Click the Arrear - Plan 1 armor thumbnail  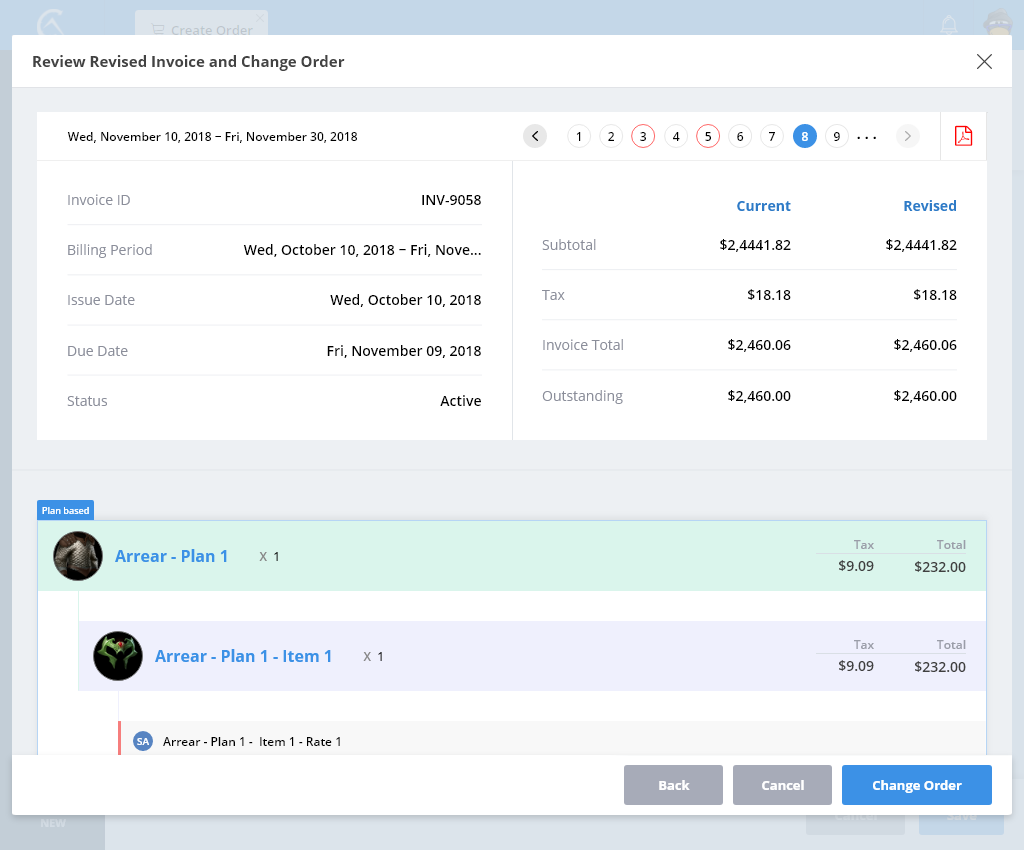[x=78, y=556]
